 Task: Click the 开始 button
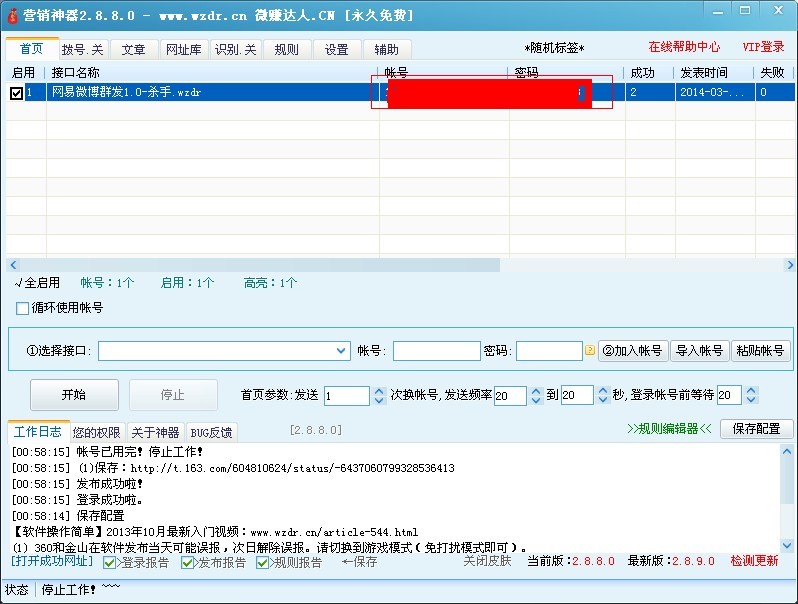[74, 395]
